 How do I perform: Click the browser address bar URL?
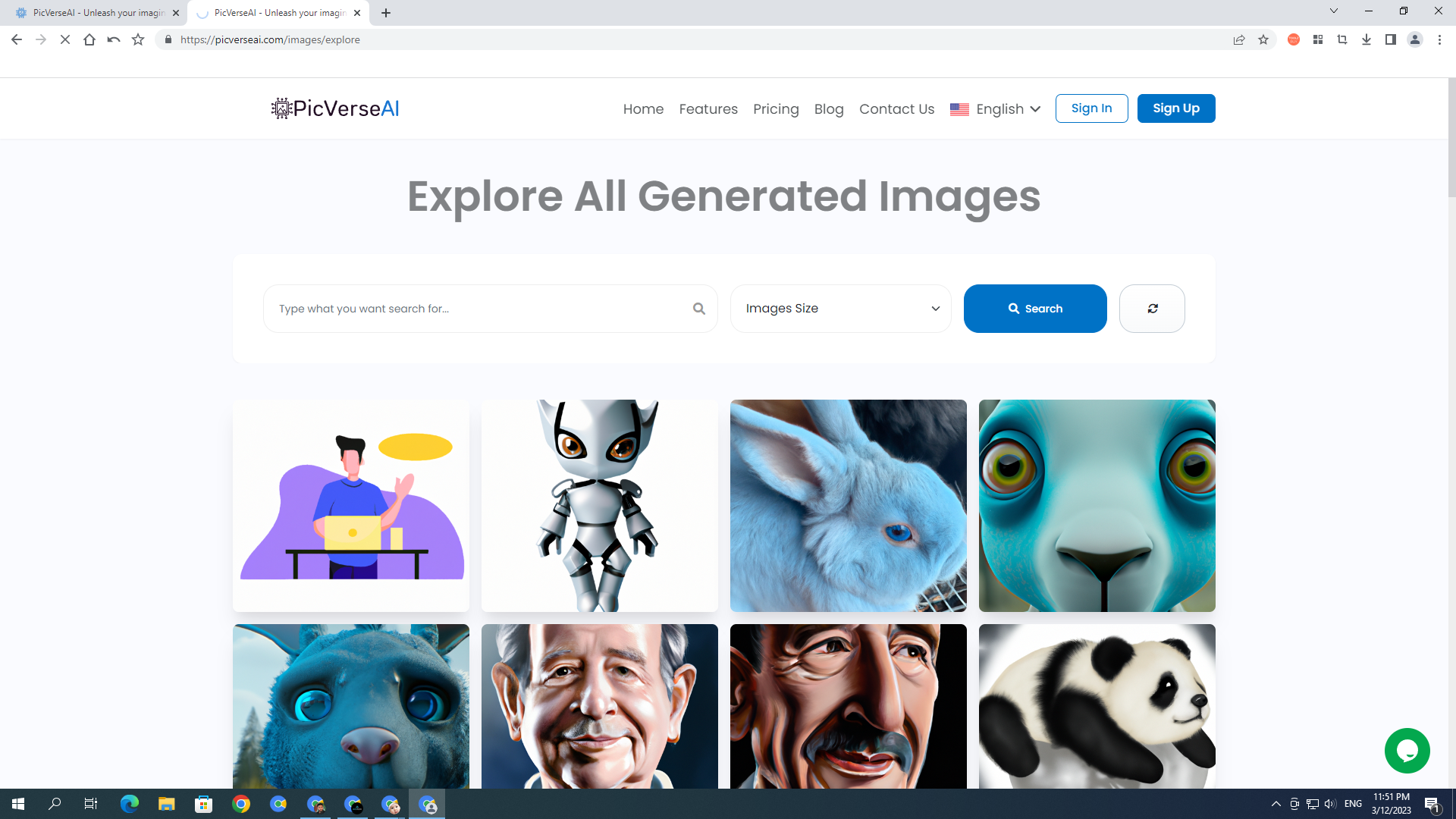[270, 39]
